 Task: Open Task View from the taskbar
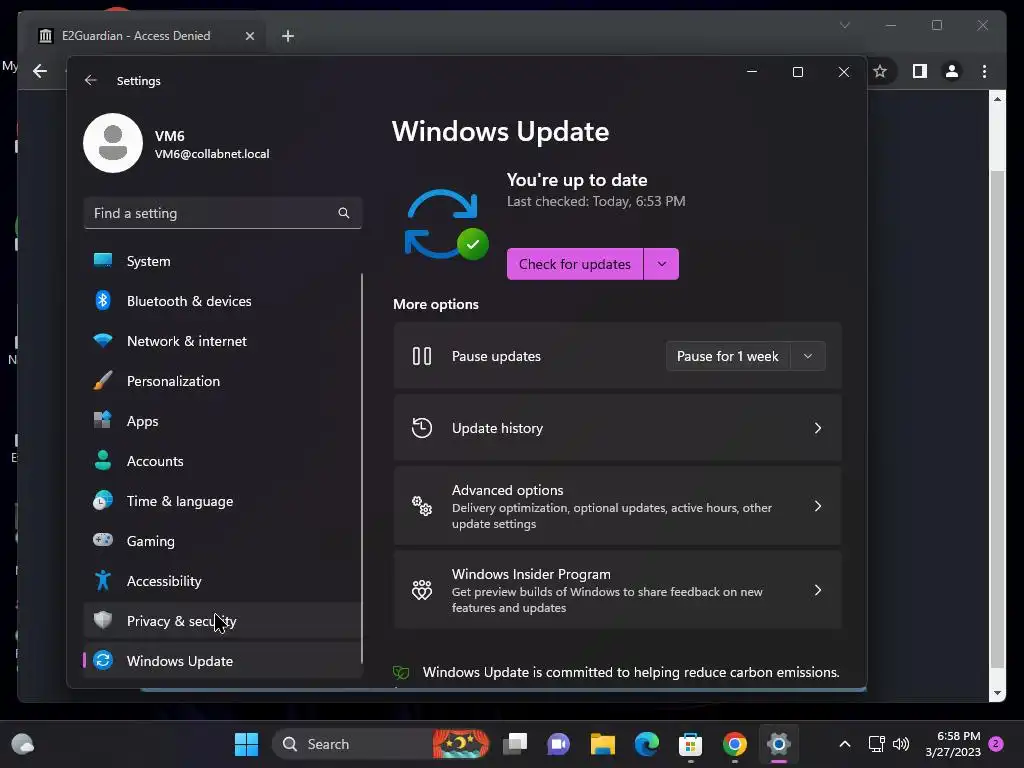515,744
